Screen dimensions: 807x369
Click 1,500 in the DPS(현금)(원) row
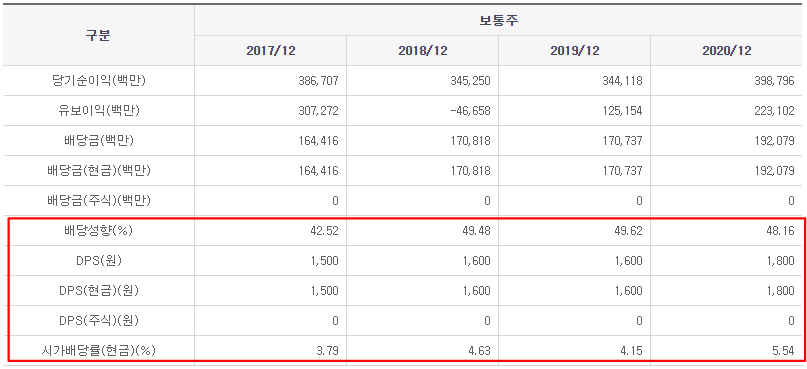point(325,290)
